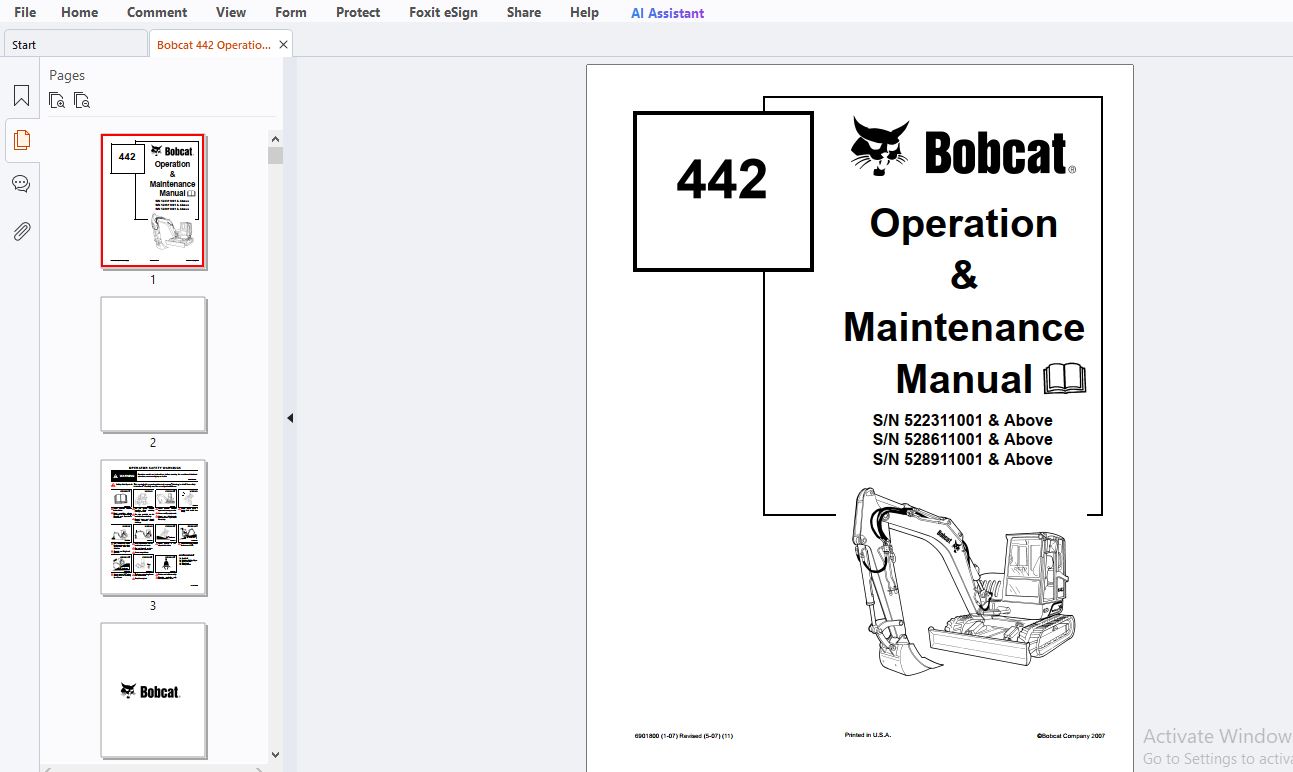
Task: Click the enlarge page thumbnails icon
Action: (x=57, y=100)
